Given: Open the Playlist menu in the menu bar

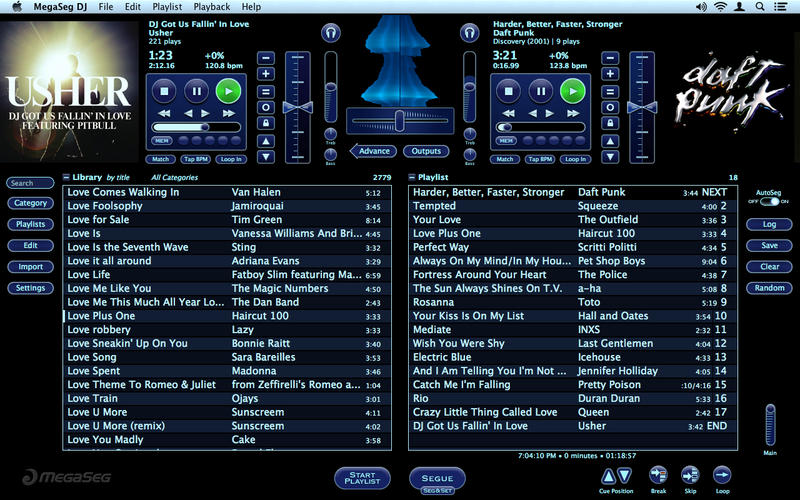Looking at the screenshot, I should (x=166, y=7).
